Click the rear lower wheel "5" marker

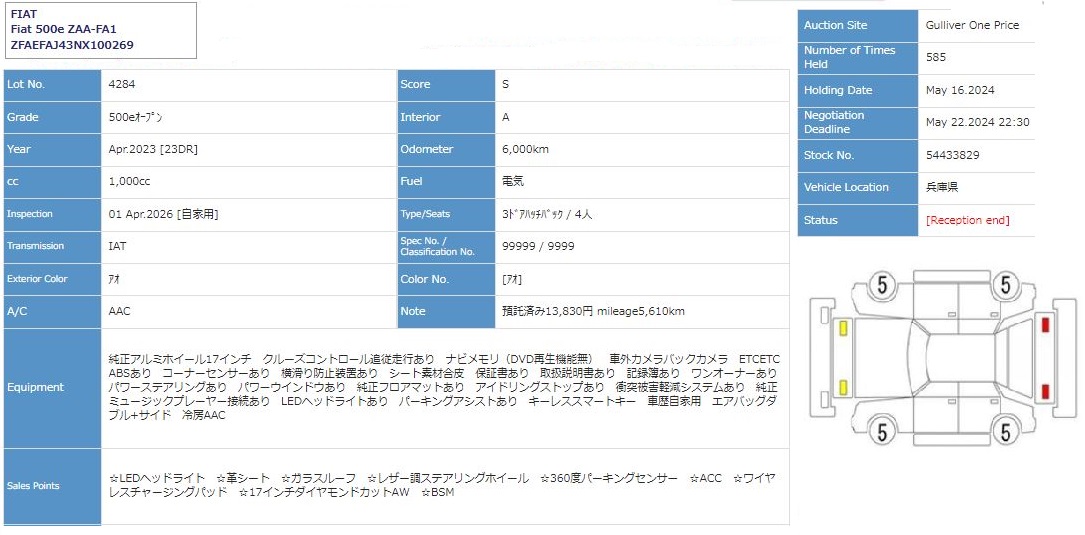1005,431
